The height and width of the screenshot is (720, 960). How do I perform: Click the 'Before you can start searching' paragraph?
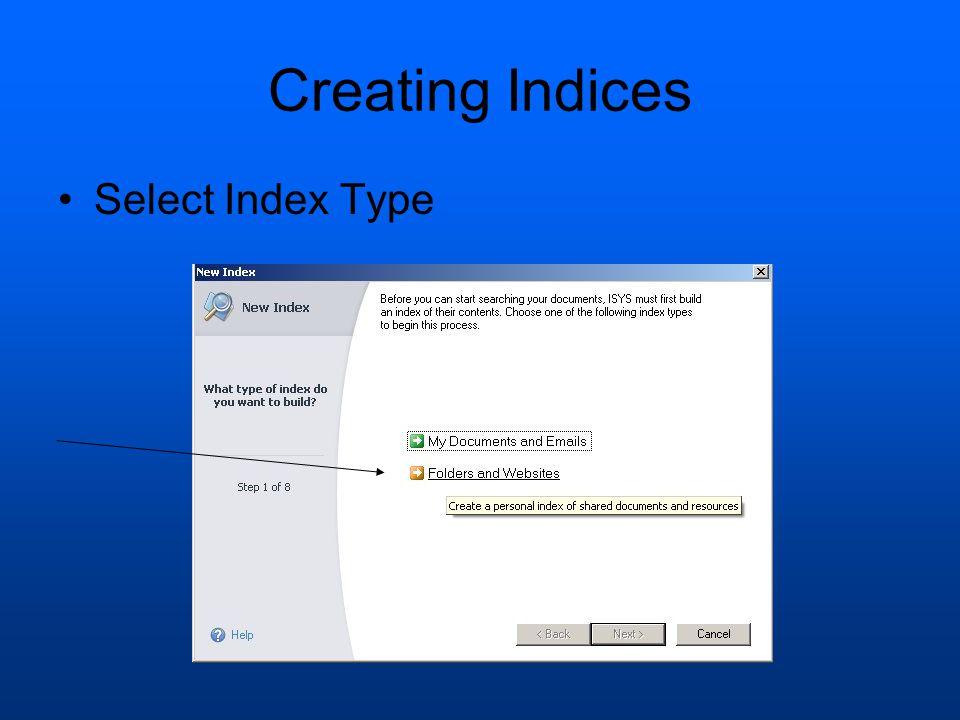click(x=541, y=312)
